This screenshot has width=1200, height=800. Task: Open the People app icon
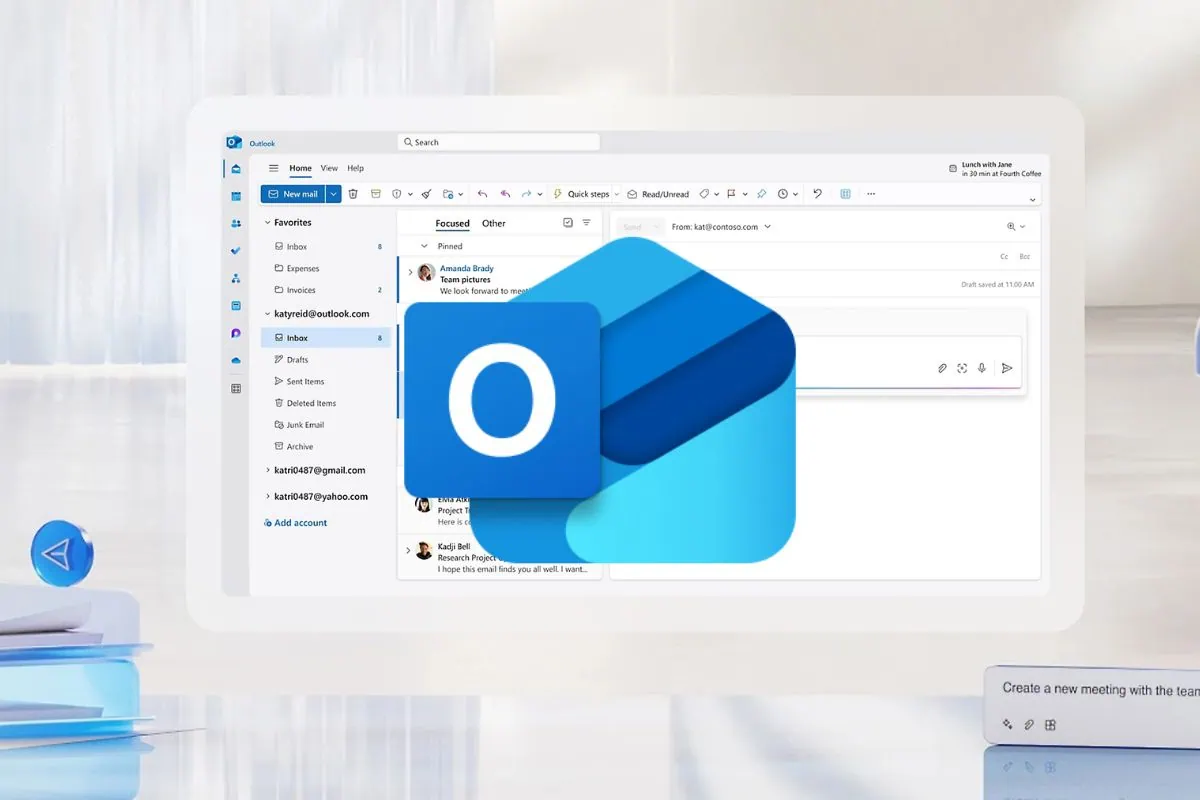pos(235,224)
